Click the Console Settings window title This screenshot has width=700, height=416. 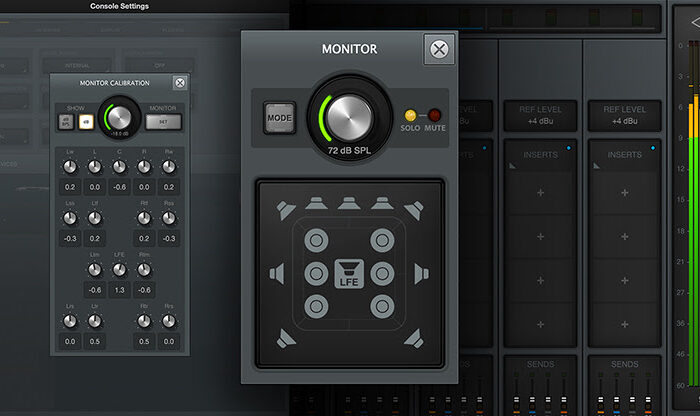119,6
